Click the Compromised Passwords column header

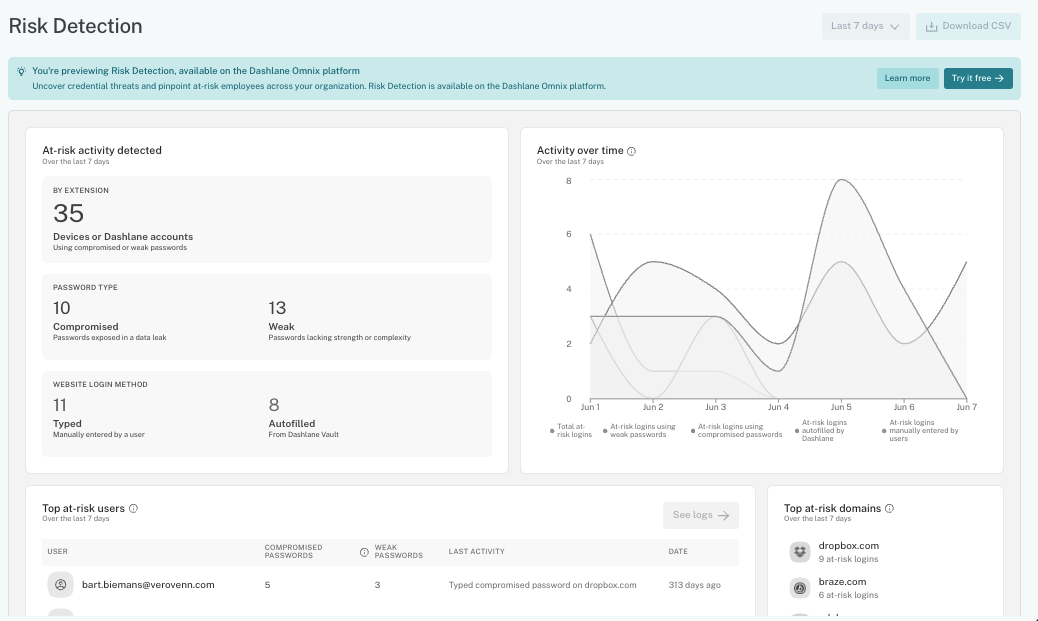click(x=293, y=551)
